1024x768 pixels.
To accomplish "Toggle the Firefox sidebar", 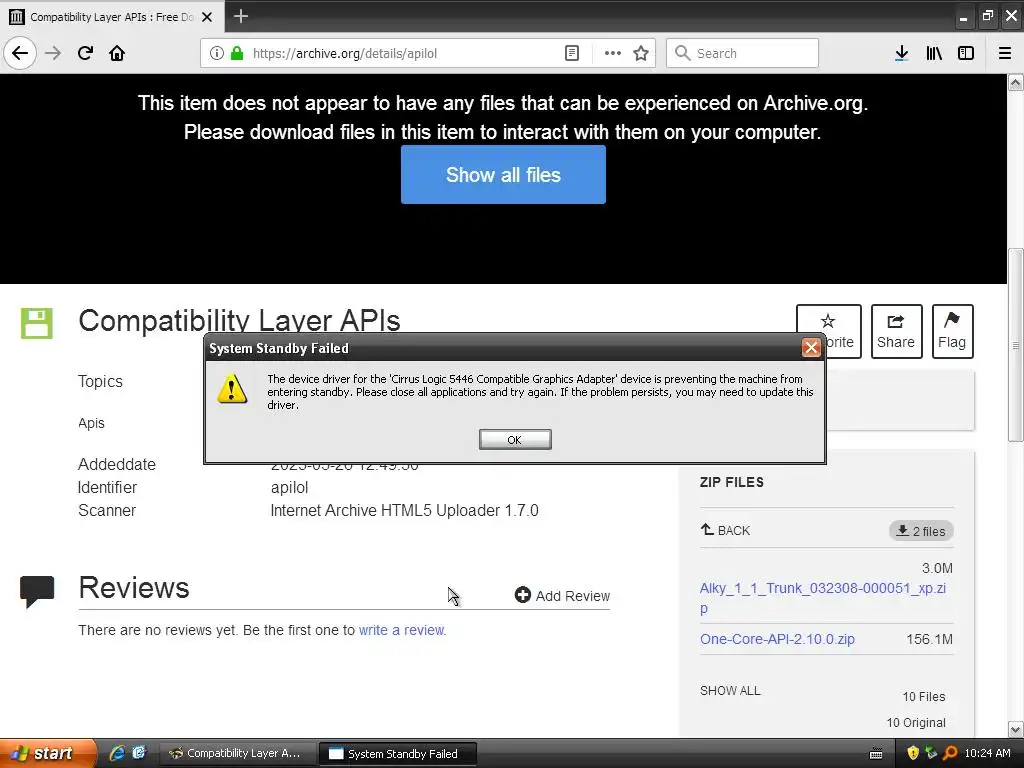I will [x=966, y=53].
